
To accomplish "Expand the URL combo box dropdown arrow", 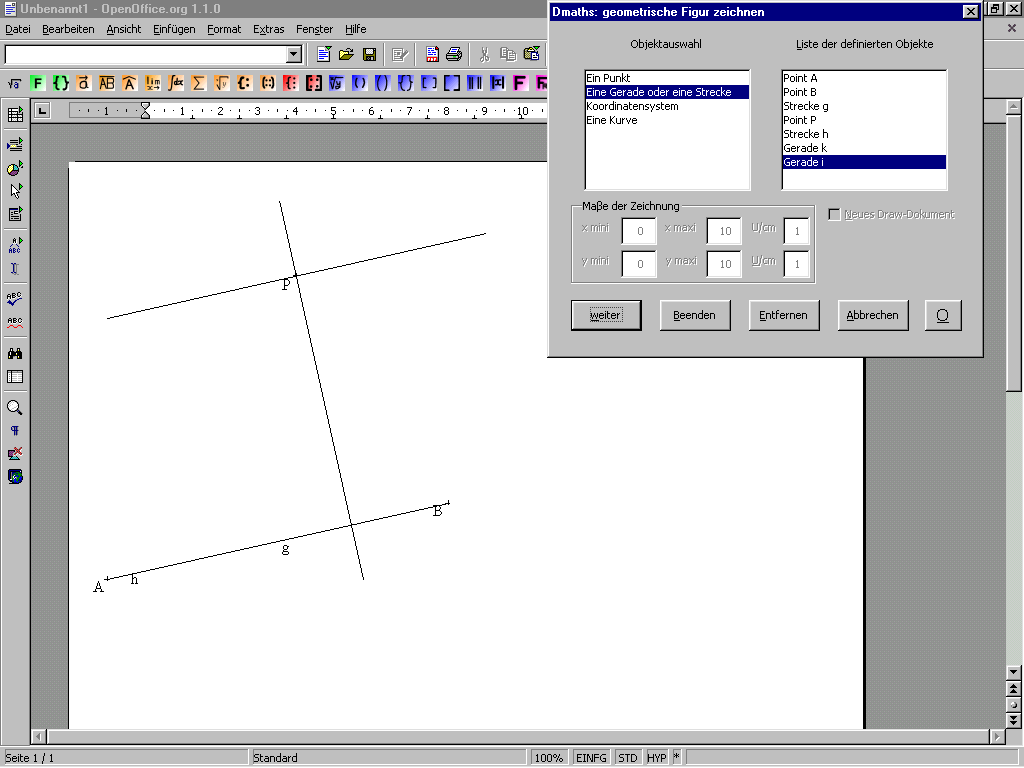I will [294, 54].
